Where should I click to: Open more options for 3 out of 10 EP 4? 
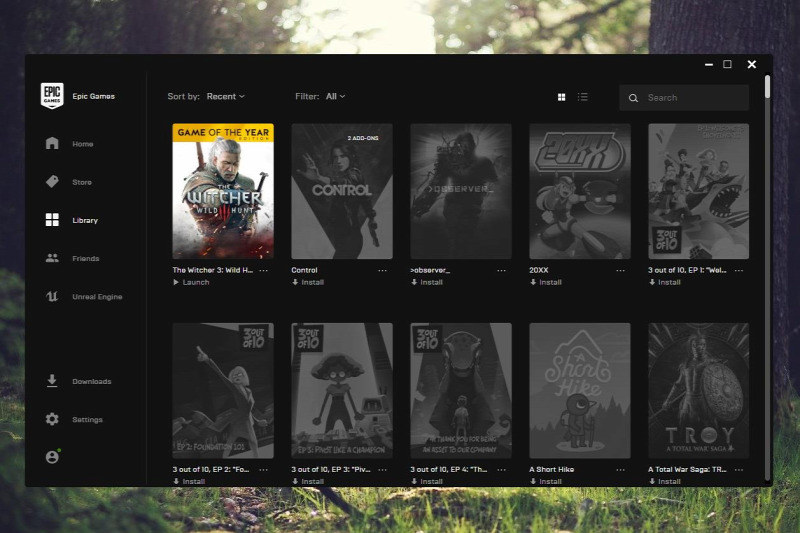point(502,470)
